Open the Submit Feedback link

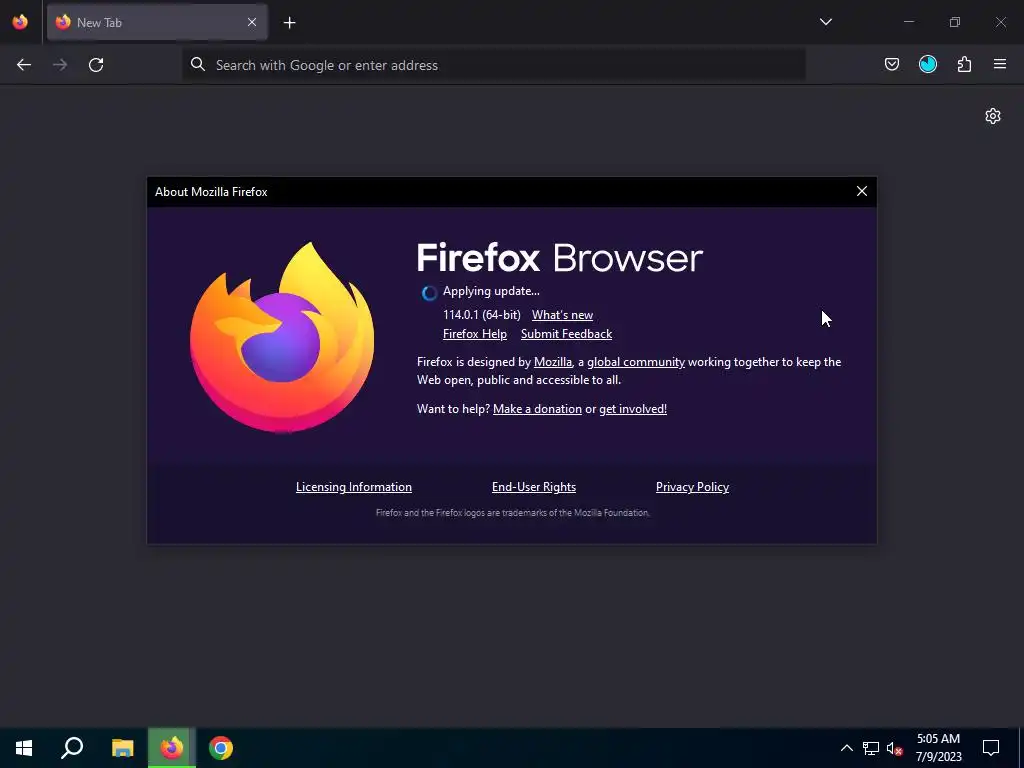click(x=566, y=334)
